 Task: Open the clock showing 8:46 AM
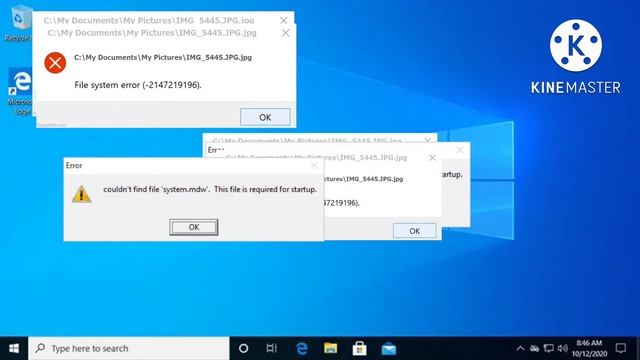pos(589,348)
